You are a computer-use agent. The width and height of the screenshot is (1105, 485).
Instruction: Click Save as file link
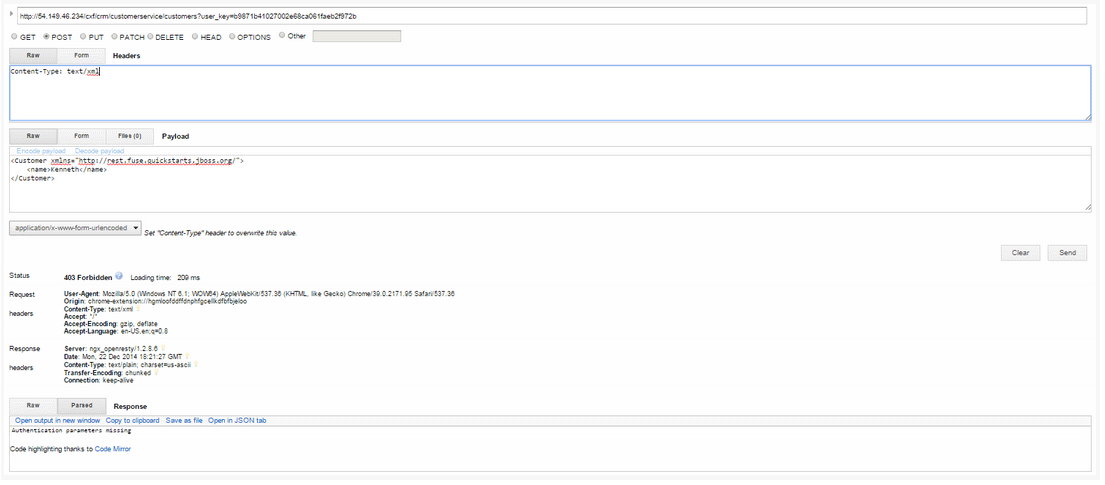point(184,421)
